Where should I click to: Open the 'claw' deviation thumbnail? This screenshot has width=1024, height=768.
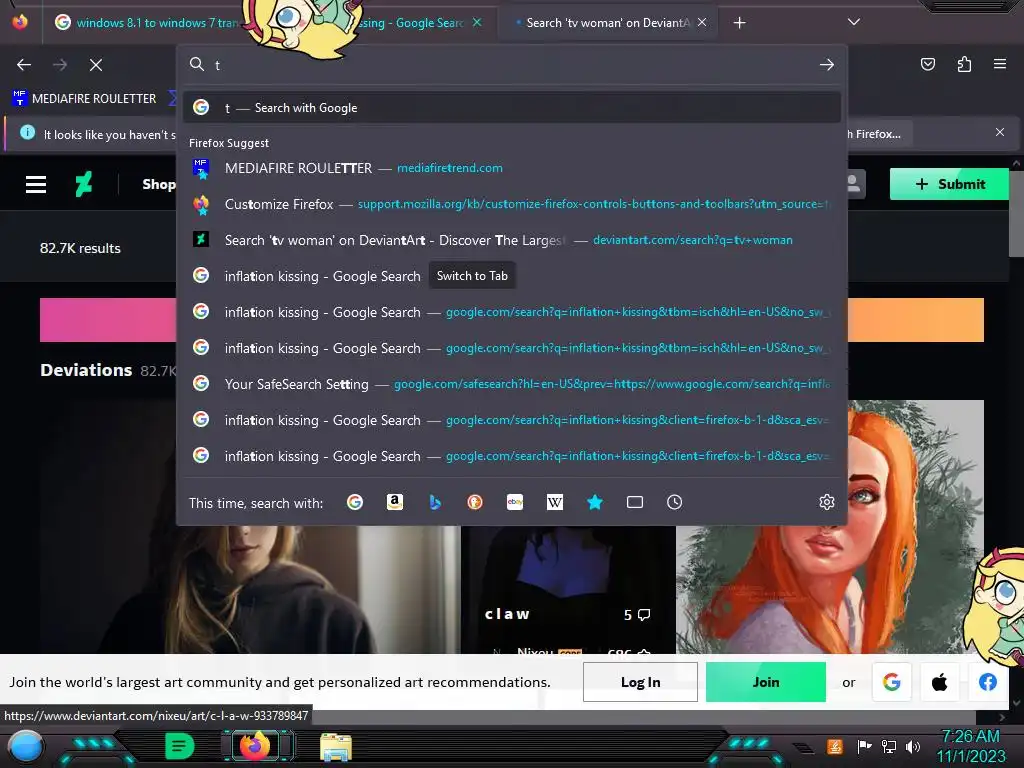(x=568, y=588)
